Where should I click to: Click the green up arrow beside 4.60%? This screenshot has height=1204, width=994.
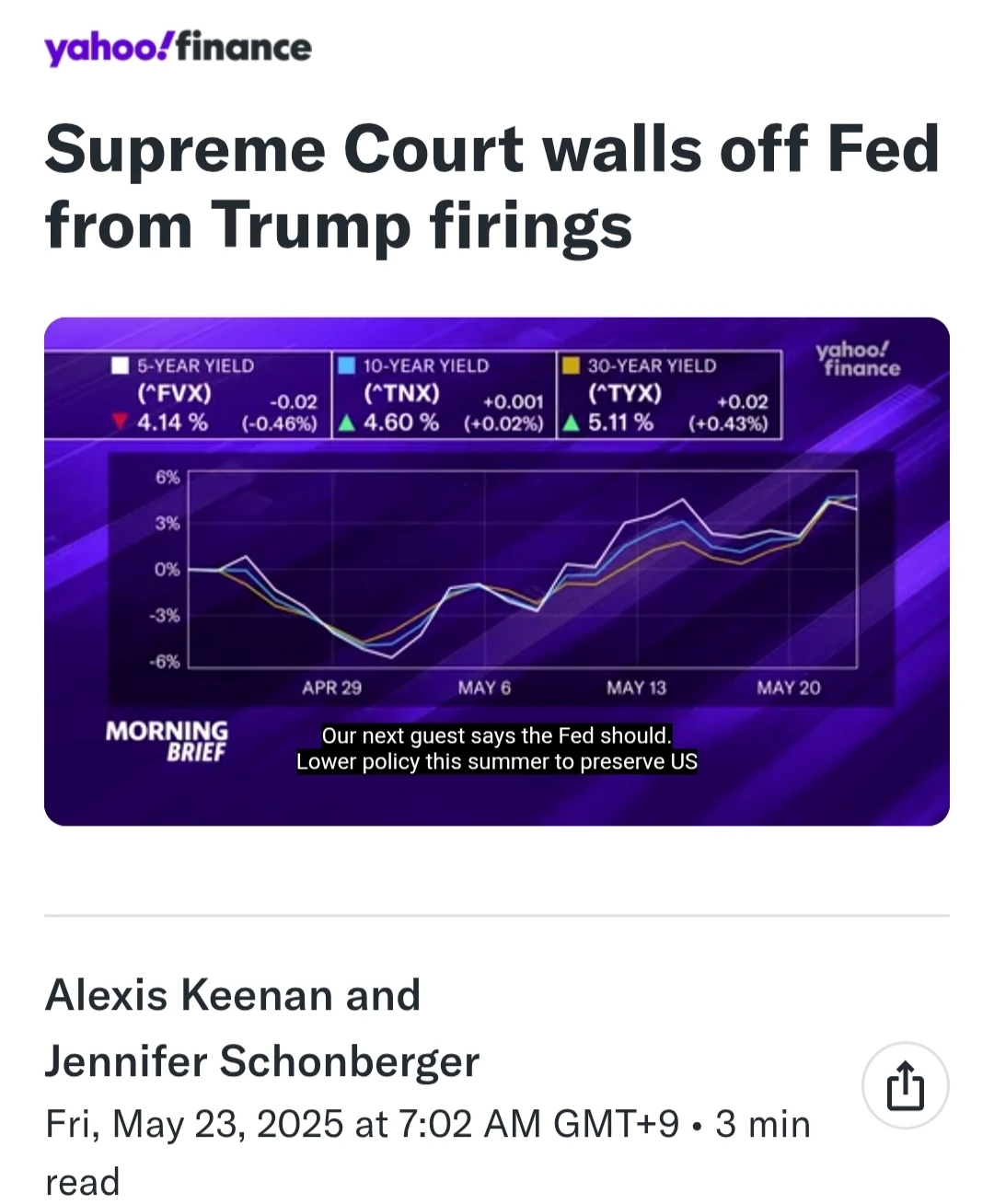(346, 423)
